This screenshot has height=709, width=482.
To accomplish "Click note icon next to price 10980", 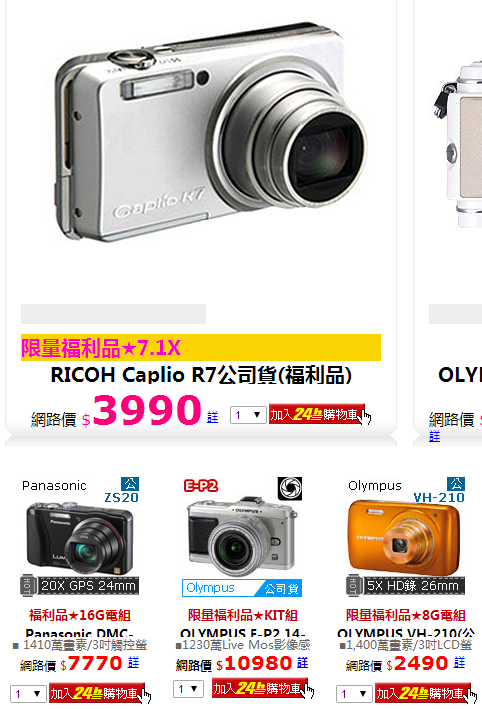I will pyautogui.click(x=302, y=663).
